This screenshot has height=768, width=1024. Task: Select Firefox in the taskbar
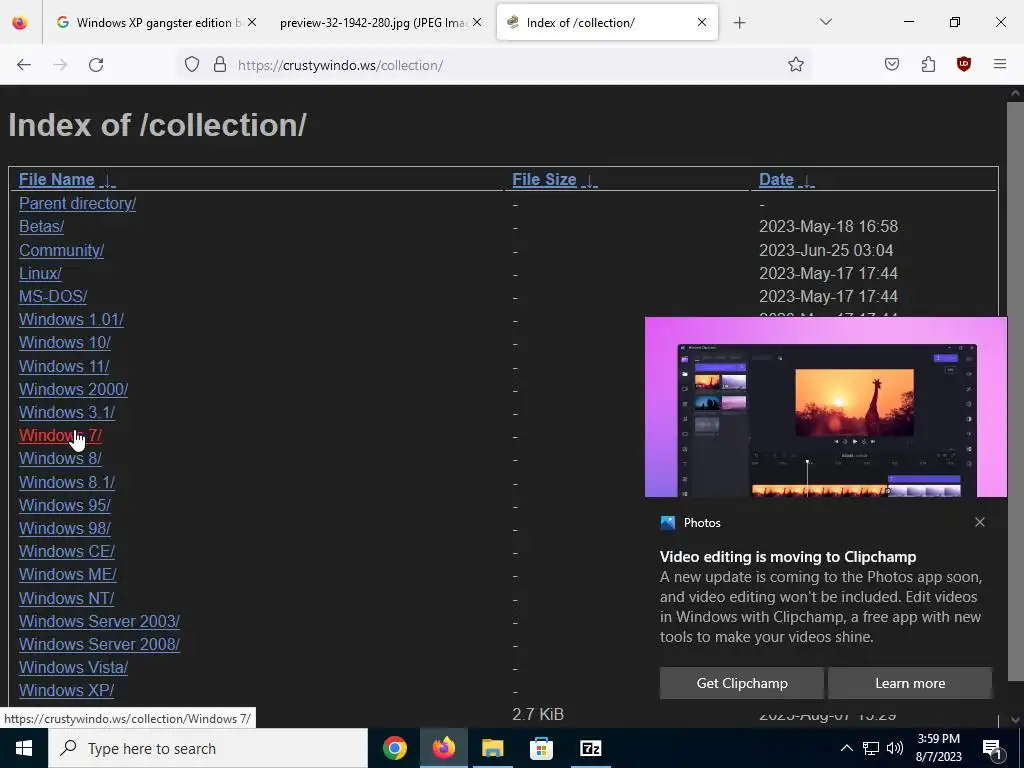pos(443,748)
